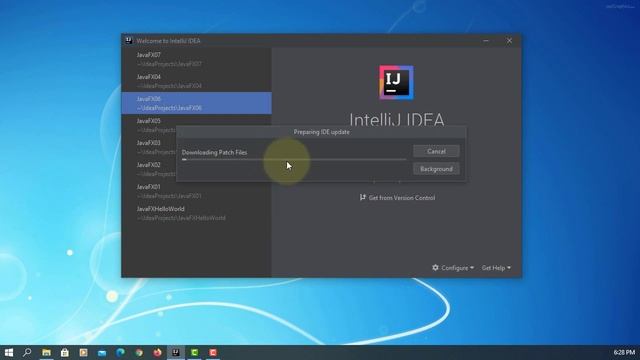The height and width of the screenshot is (360, 640).
Task: Open the JavaFX04 recent project
Action: point(196,81)
